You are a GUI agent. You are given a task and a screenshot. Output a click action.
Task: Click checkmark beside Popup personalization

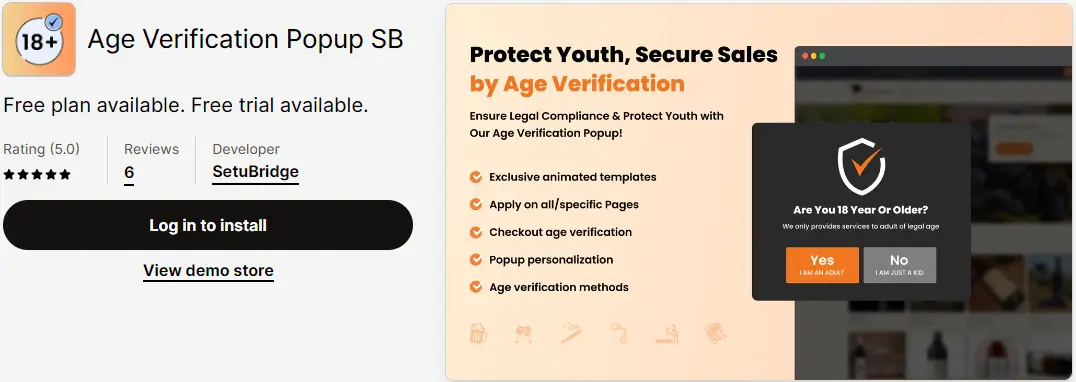pyautogui.click(x=476, y=259)
